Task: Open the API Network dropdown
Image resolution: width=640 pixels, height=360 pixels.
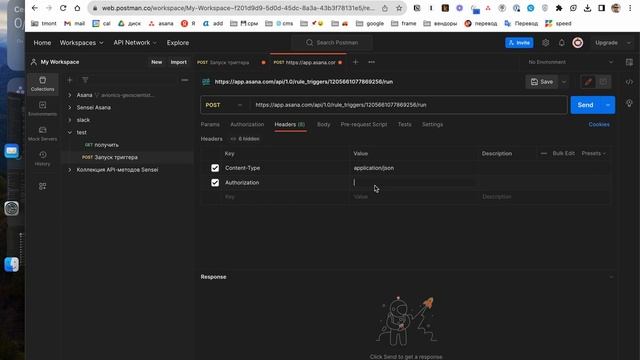Action: point(135,43)
